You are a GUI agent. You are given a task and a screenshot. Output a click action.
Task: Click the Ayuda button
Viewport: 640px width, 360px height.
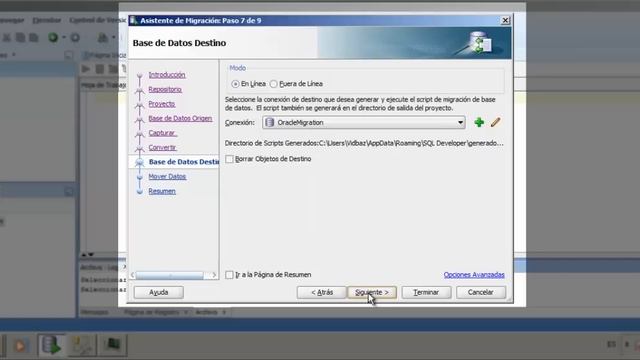tap(159, 292)
